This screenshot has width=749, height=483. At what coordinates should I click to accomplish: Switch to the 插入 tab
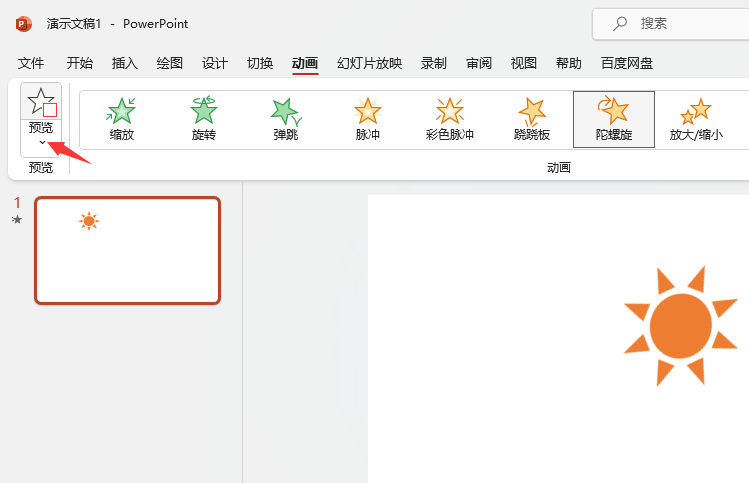tap(125, 63)
